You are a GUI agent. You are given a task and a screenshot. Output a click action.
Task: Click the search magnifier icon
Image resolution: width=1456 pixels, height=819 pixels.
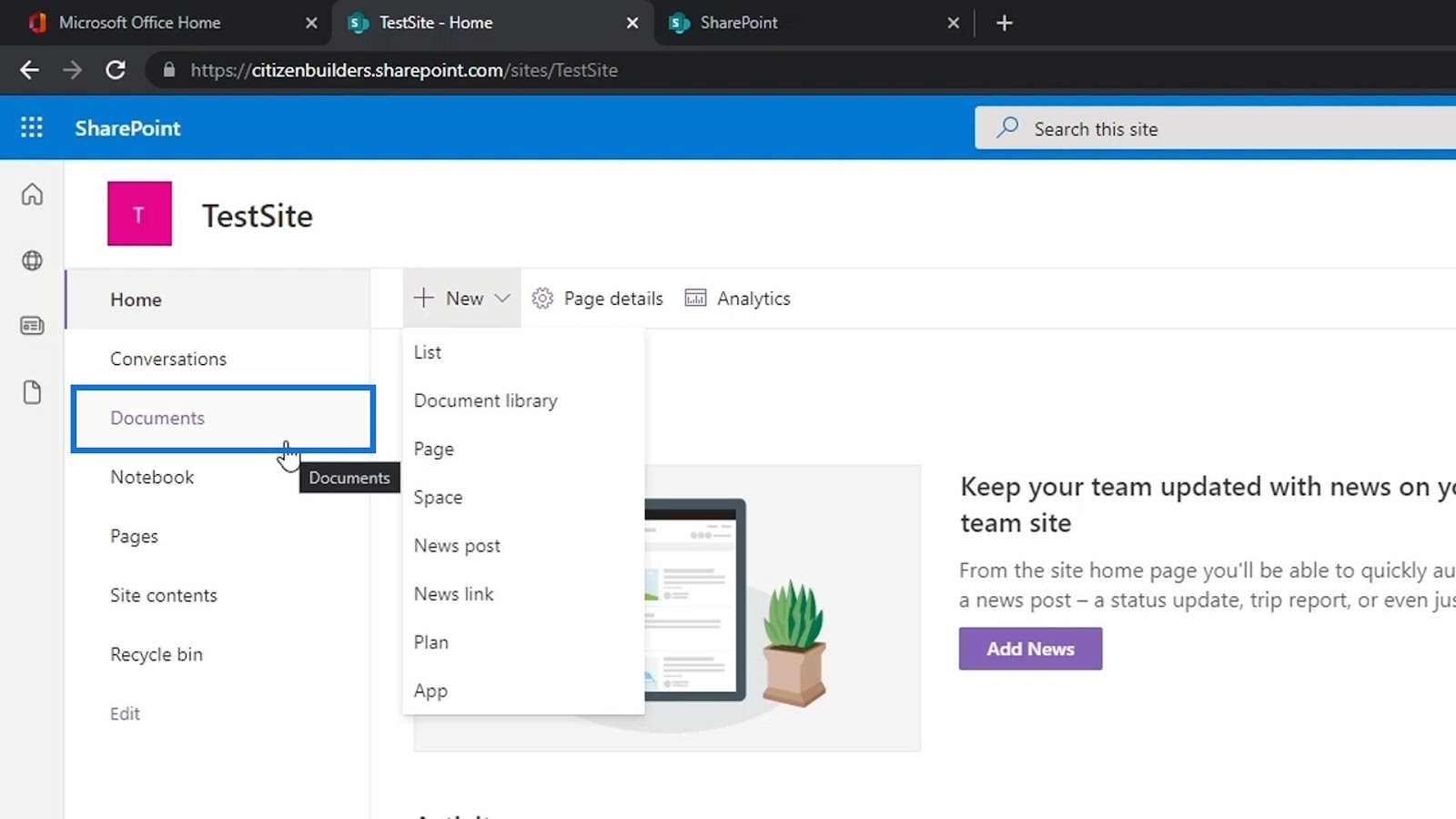[1007, 127]
